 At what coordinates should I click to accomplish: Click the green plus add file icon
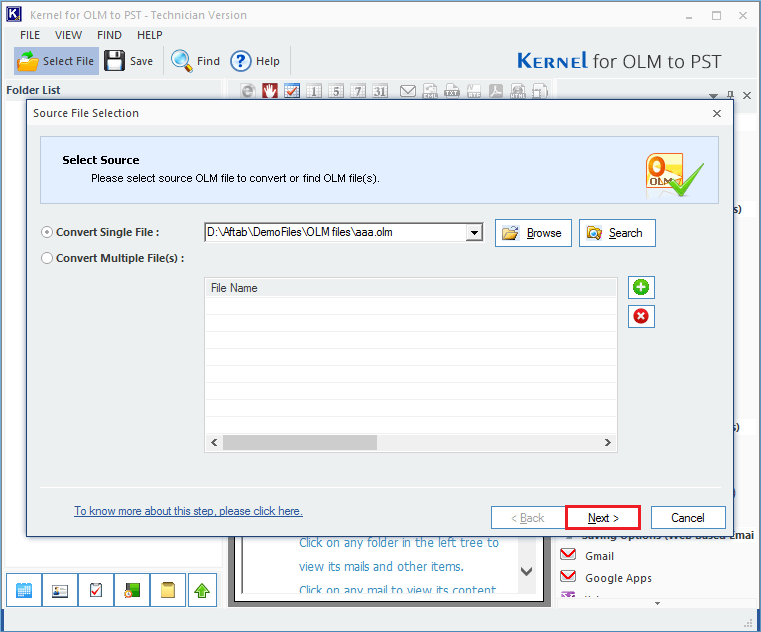point(641,287)
